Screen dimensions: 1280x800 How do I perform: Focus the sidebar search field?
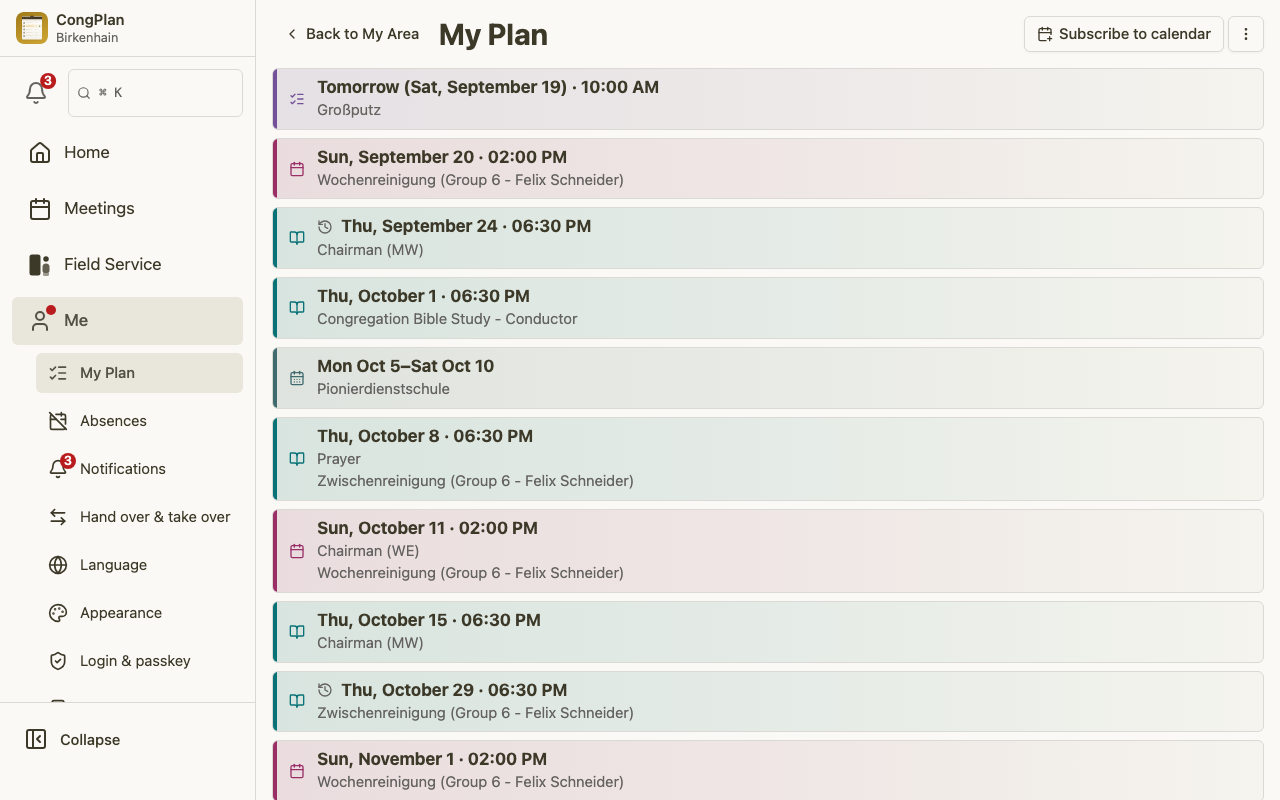155,93
